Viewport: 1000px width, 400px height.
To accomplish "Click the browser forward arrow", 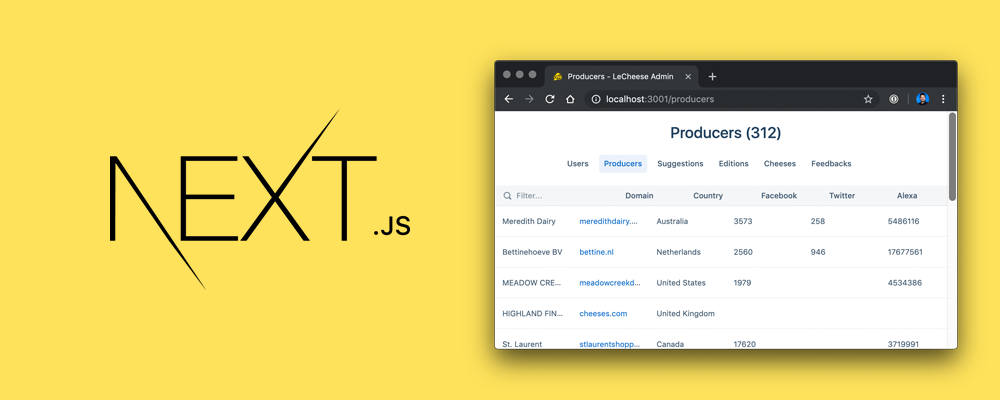I will pos(529,99).
